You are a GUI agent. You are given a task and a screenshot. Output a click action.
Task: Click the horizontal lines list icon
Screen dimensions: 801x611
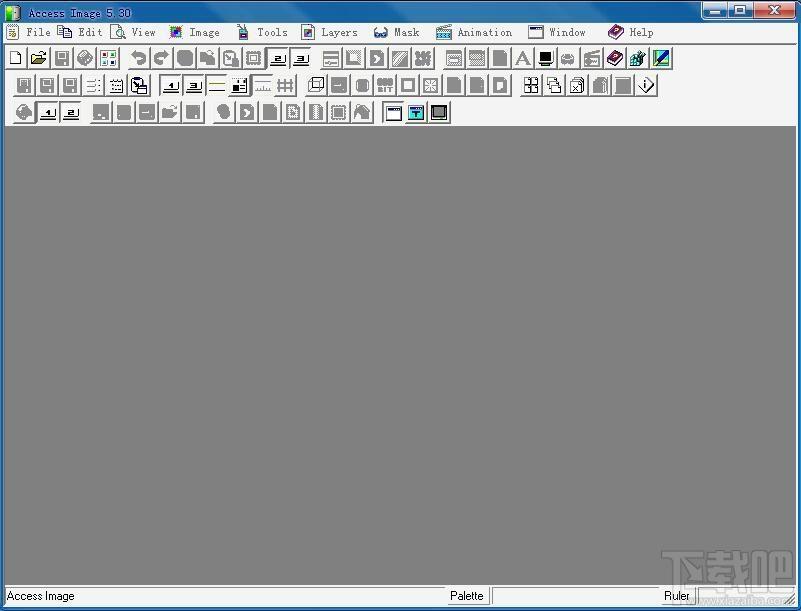coord(93,85)
